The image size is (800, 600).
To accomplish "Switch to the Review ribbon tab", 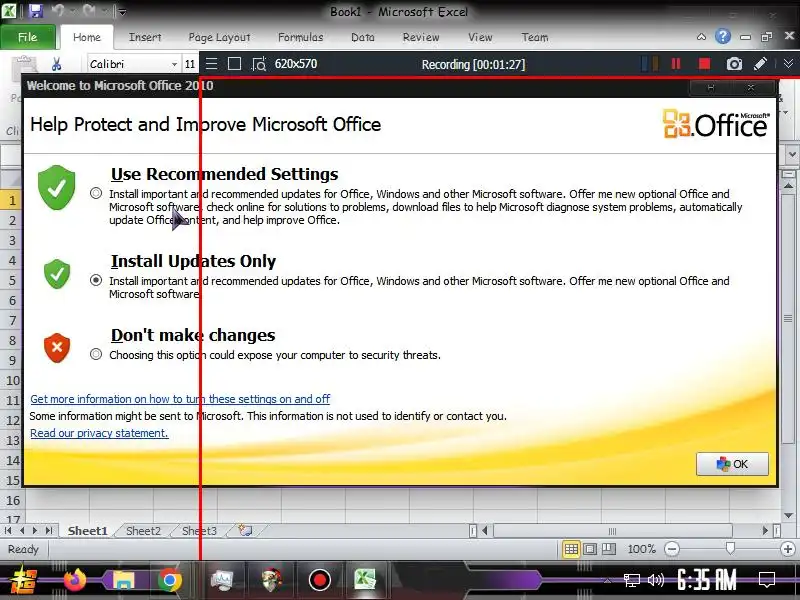I will point(421,37).
